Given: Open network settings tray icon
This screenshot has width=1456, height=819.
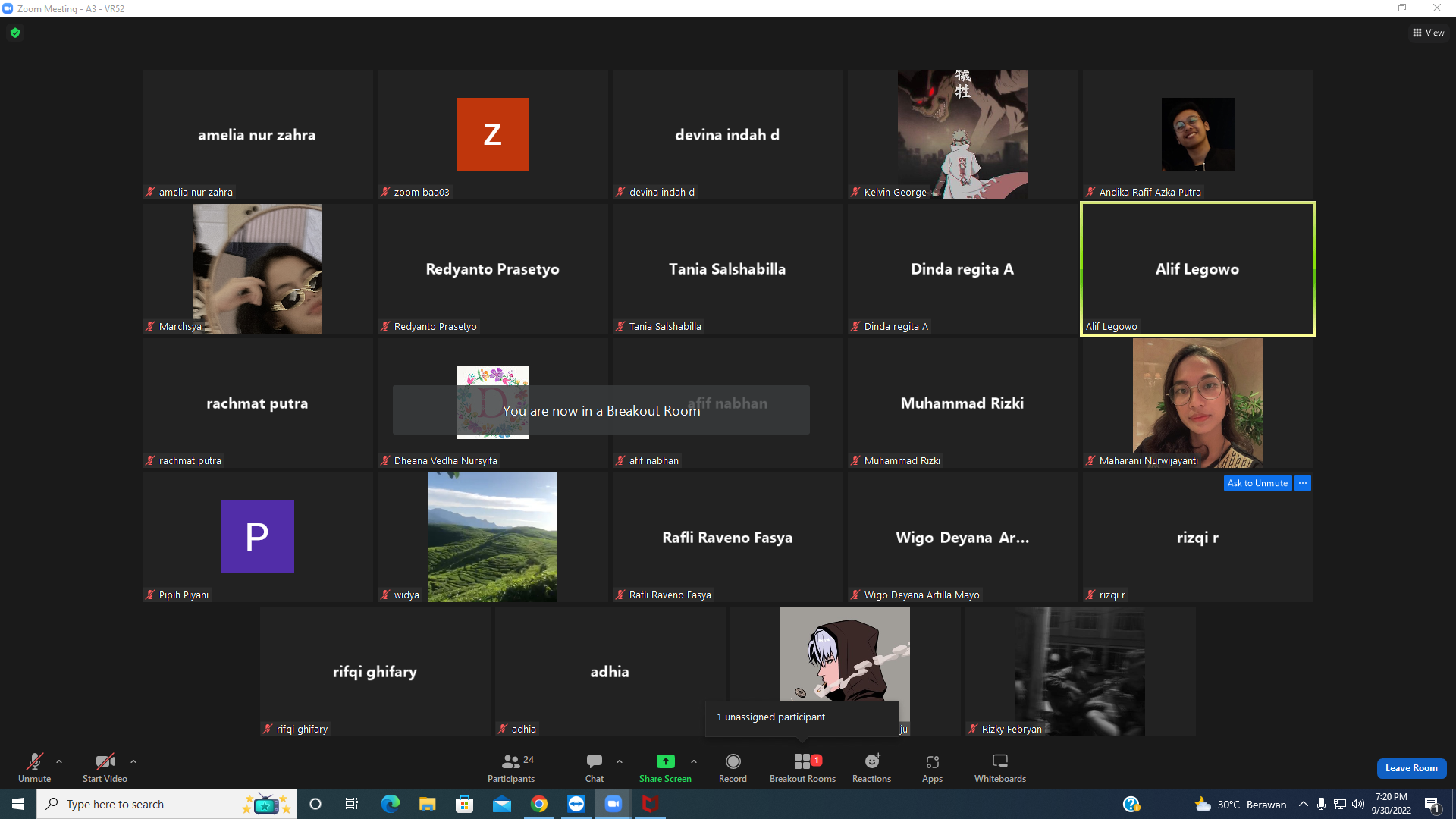Looking at the screenshot, I should (1340, 804).
